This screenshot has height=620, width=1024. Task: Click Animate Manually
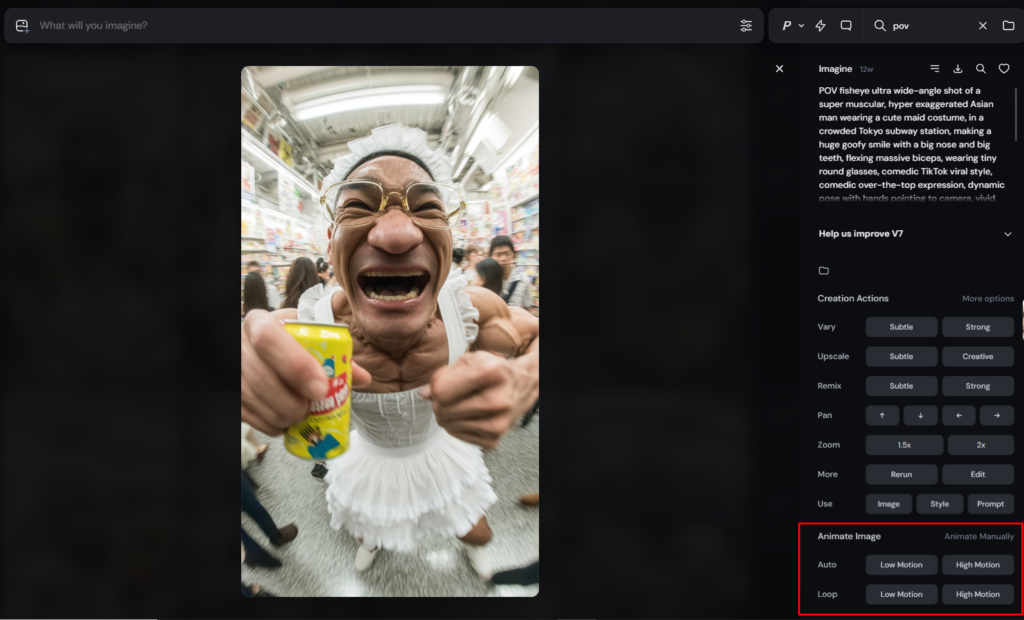pos(979,536)
